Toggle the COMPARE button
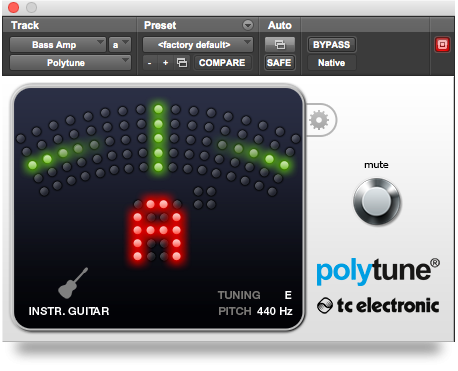Viewport: 458px width, 371px height. tap(222, 63)
